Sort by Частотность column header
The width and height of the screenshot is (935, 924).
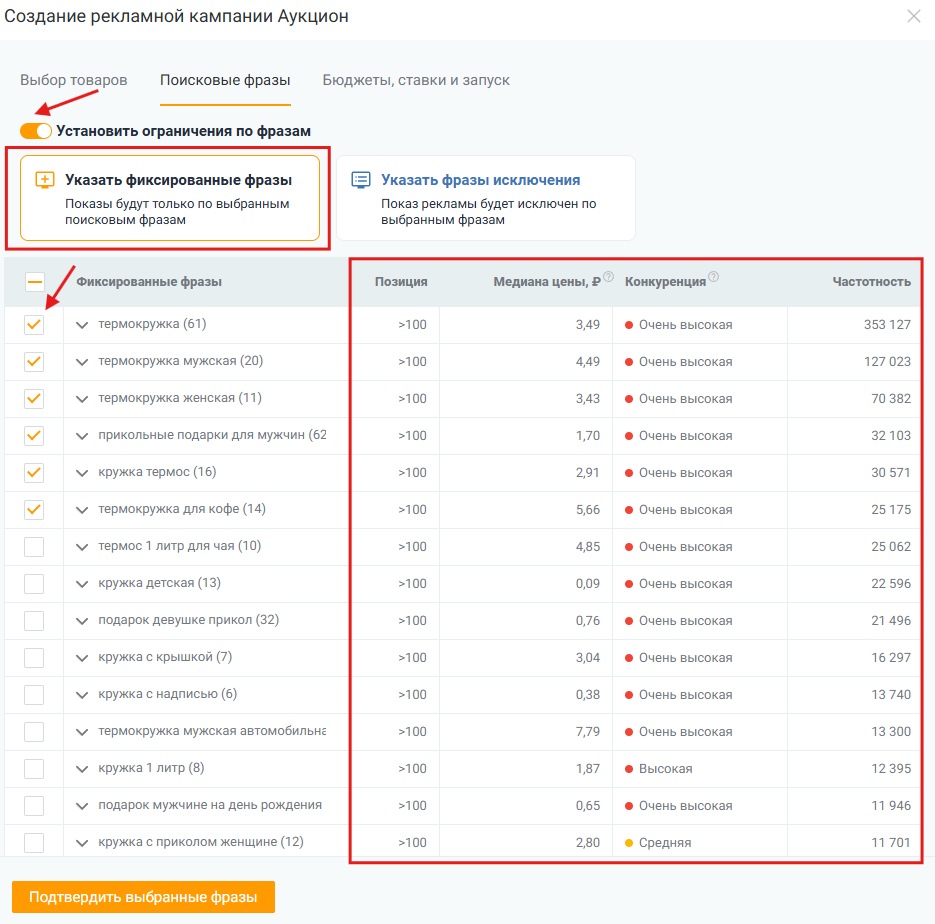tap(871, 281)
